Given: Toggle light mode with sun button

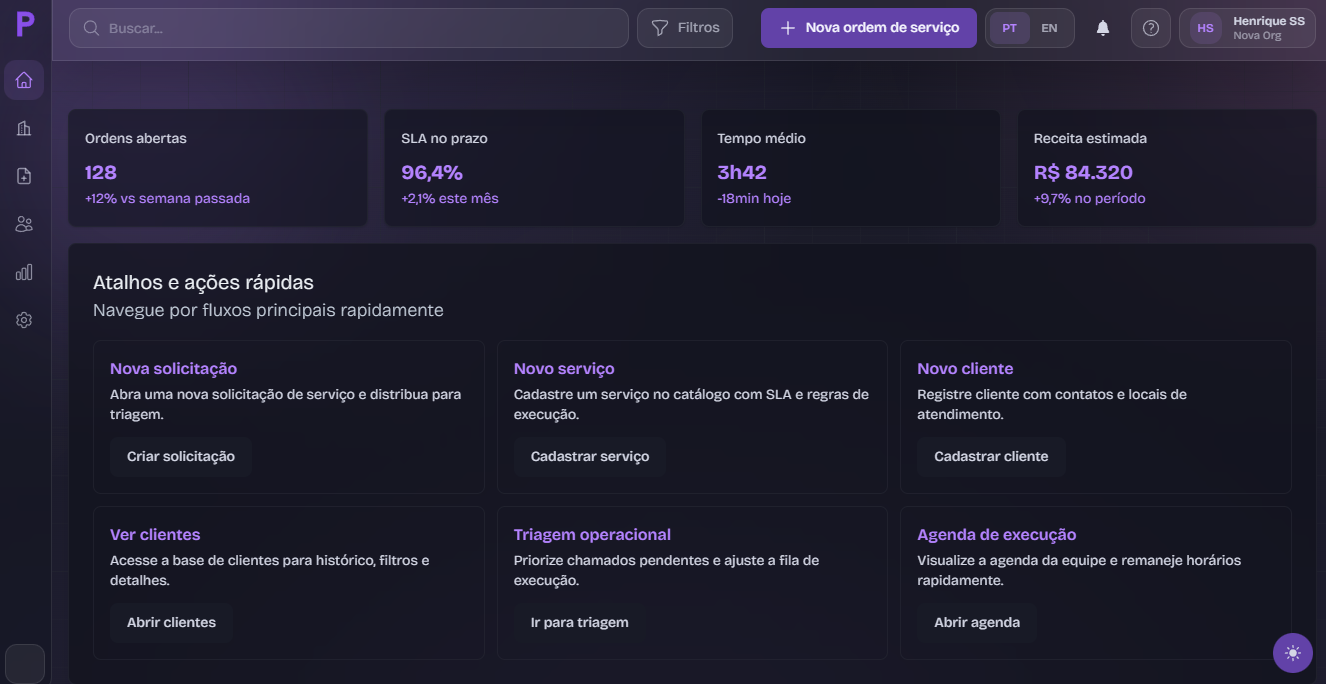Looking at the screenshot, I should point(1293,653).
